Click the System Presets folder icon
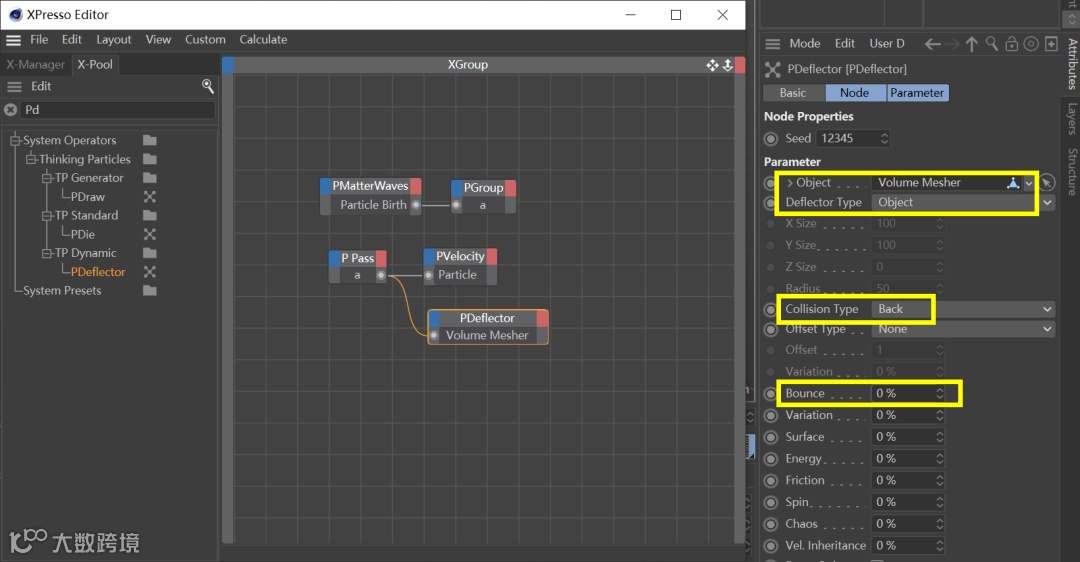 tap(149, 291)
